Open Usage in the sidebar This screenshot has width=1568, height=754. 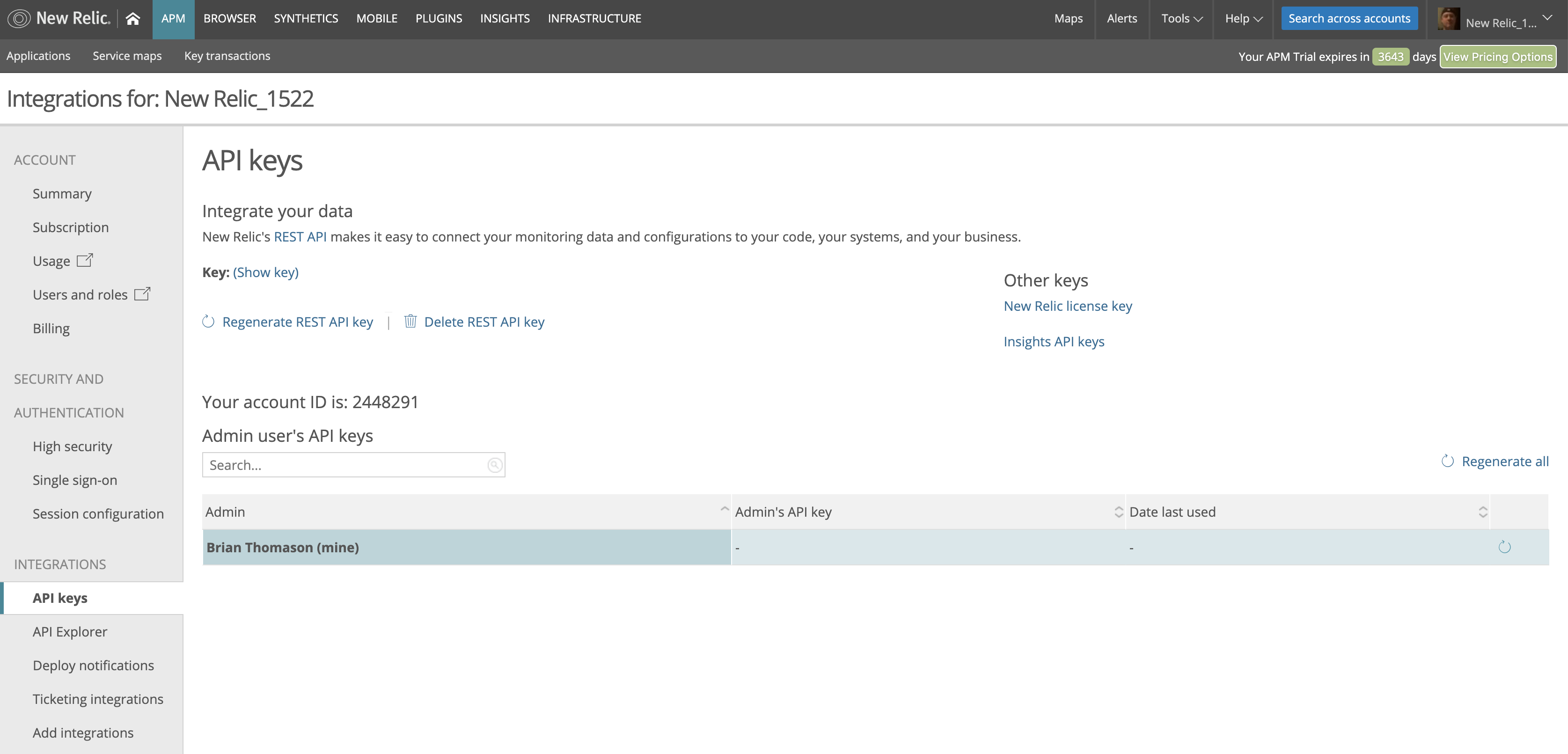click(51, 261)
